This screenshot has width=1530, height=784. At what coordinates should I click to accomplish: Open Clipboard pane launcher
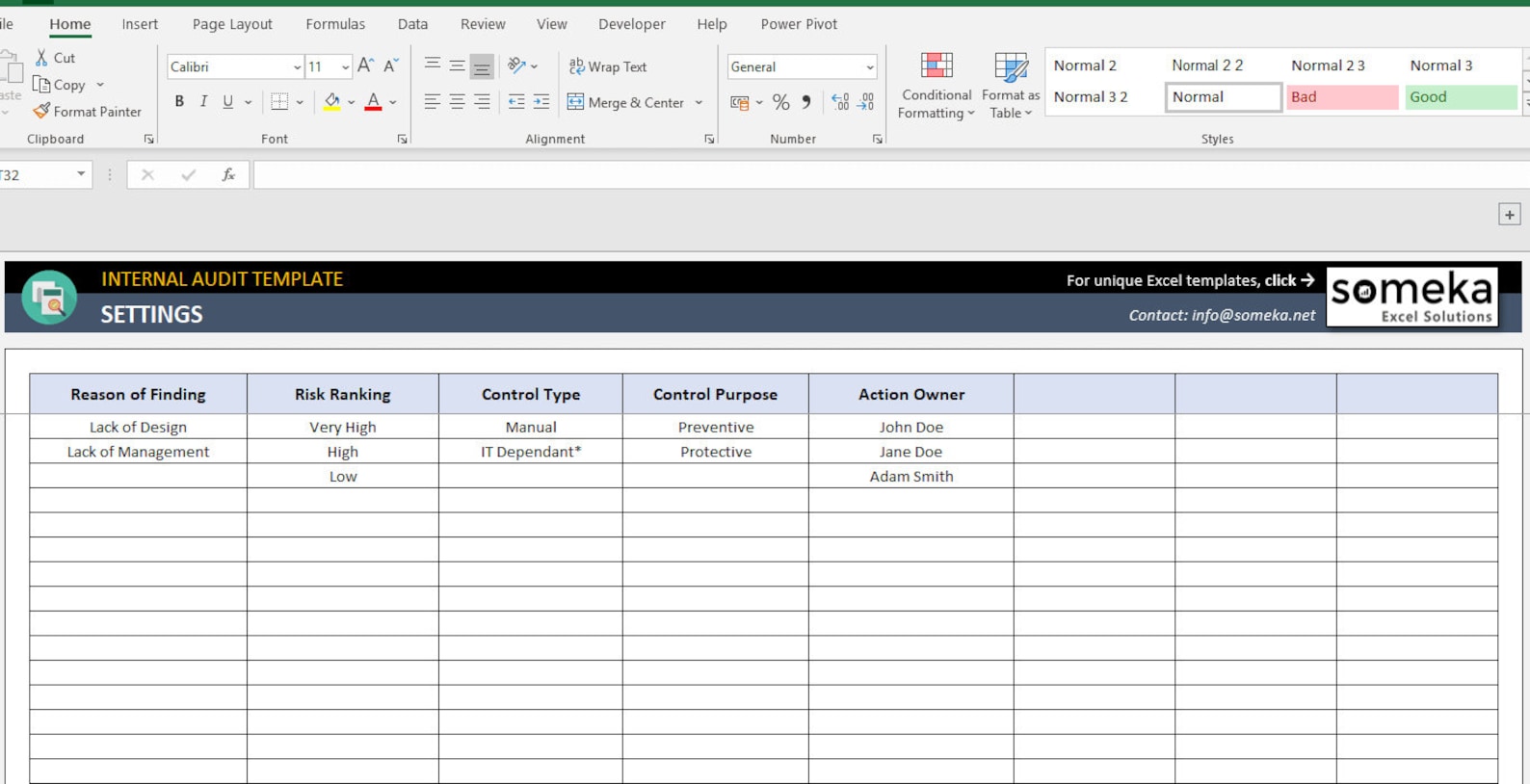[148, 140]
